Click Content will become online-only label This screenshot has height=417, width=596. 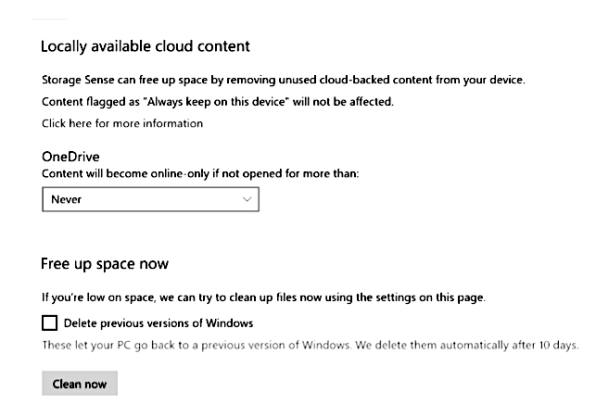pos(200,173)
